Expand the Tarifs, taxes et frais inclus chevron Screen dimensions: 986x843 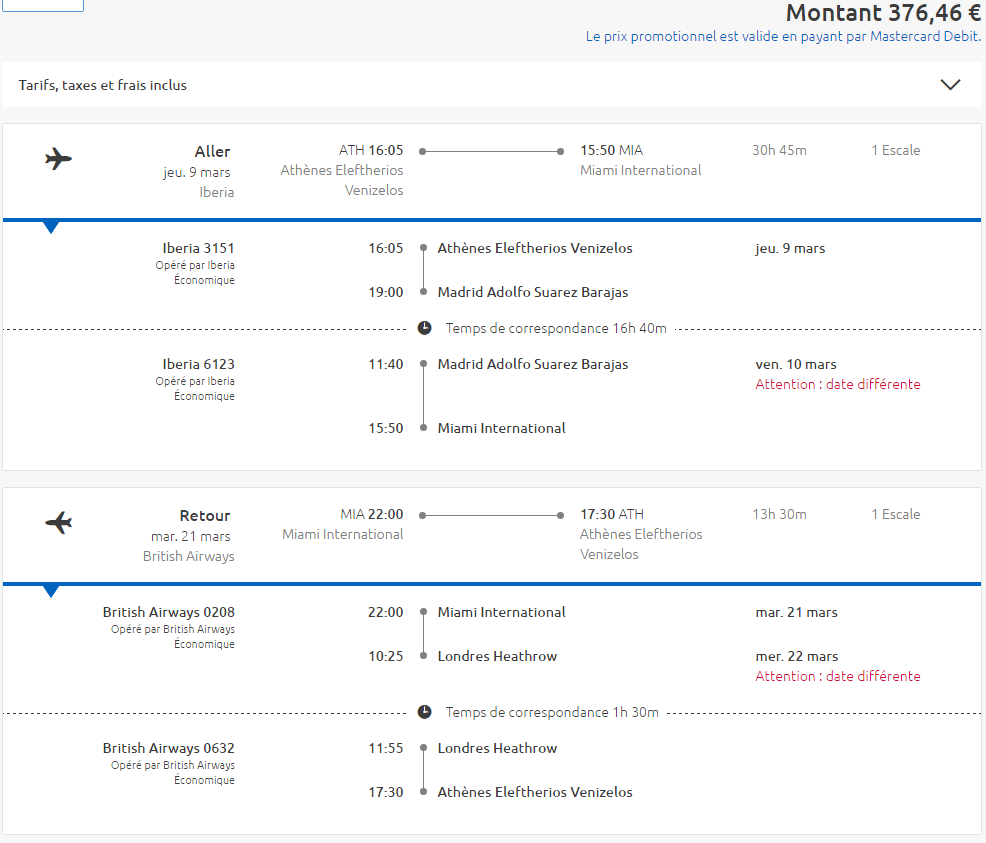point(950,84)
